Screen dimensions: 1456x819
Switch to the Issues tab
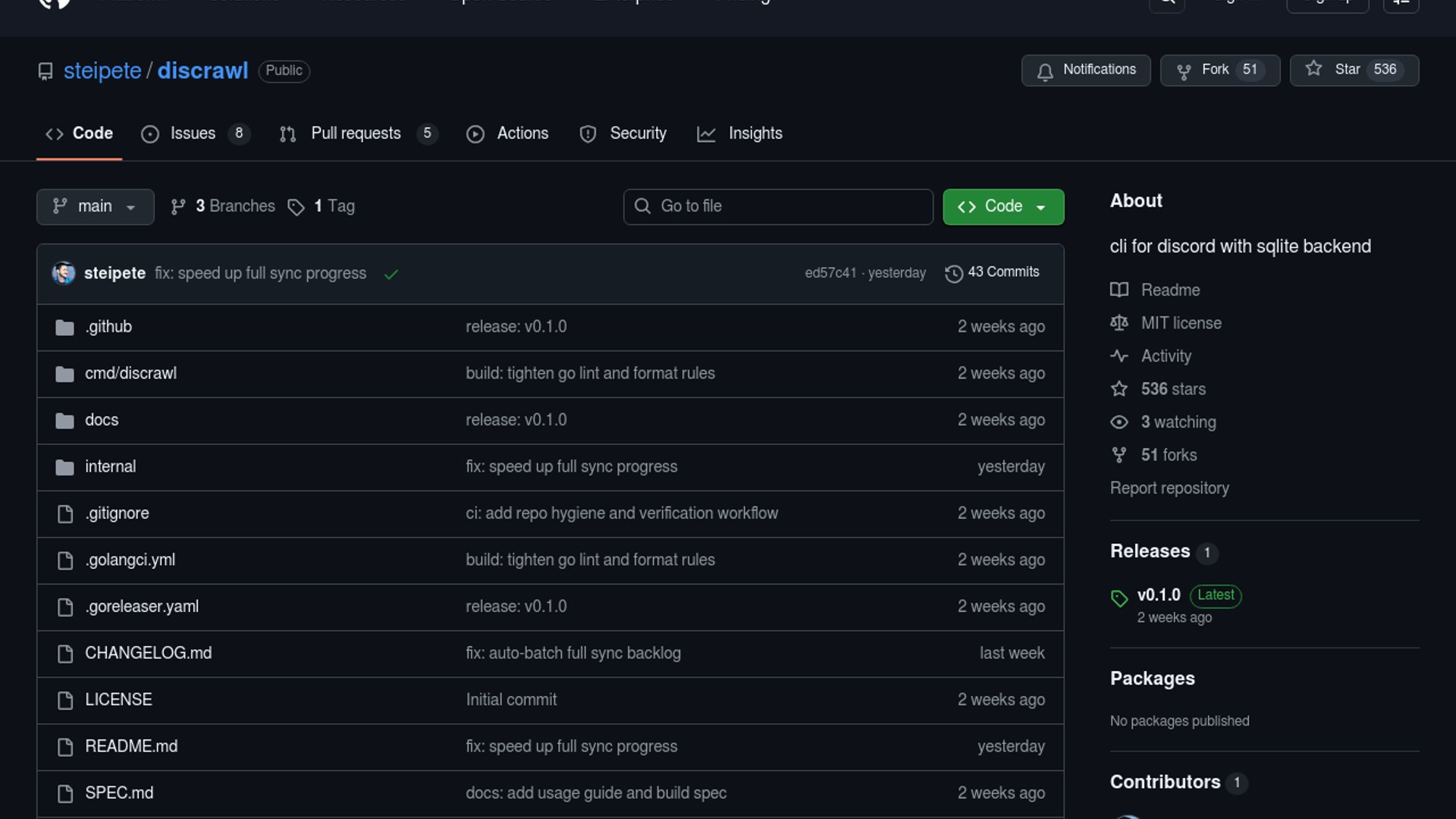tap(193, 133)
